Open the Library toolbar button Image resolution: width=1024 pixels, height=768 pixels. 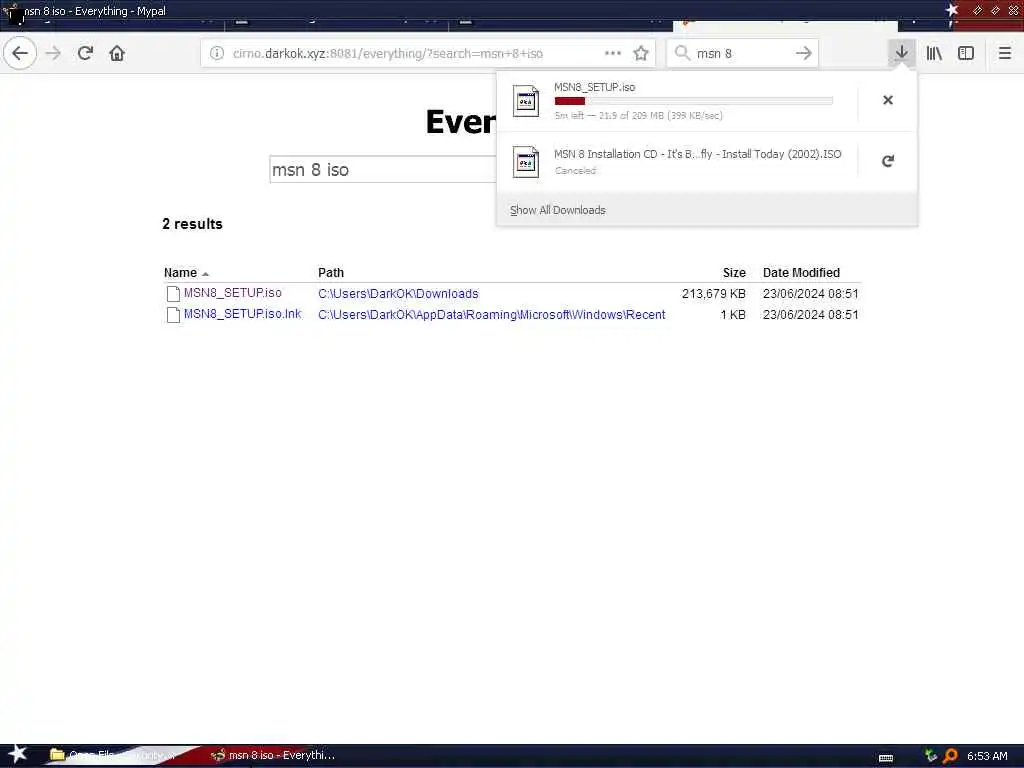[x=934, y=54]
